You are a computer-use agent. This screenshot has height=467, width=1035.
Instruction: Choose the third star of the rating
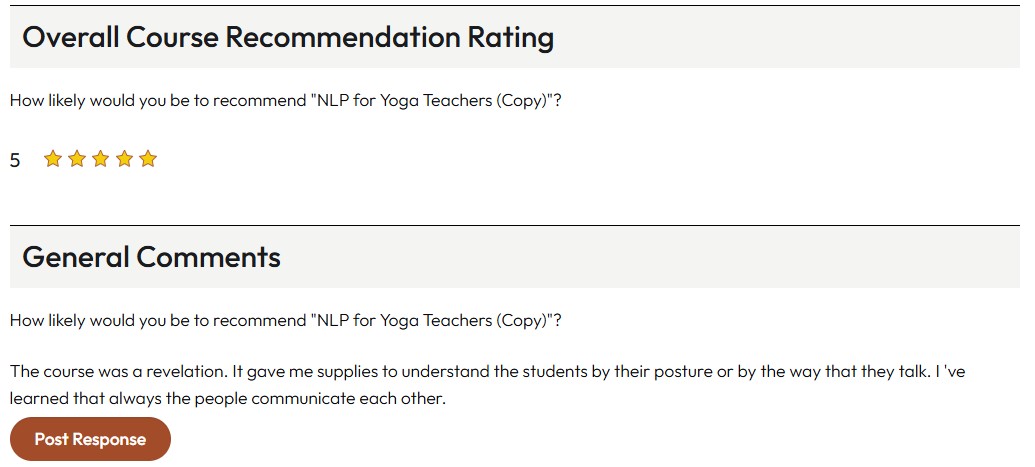[x=100, y=159]
